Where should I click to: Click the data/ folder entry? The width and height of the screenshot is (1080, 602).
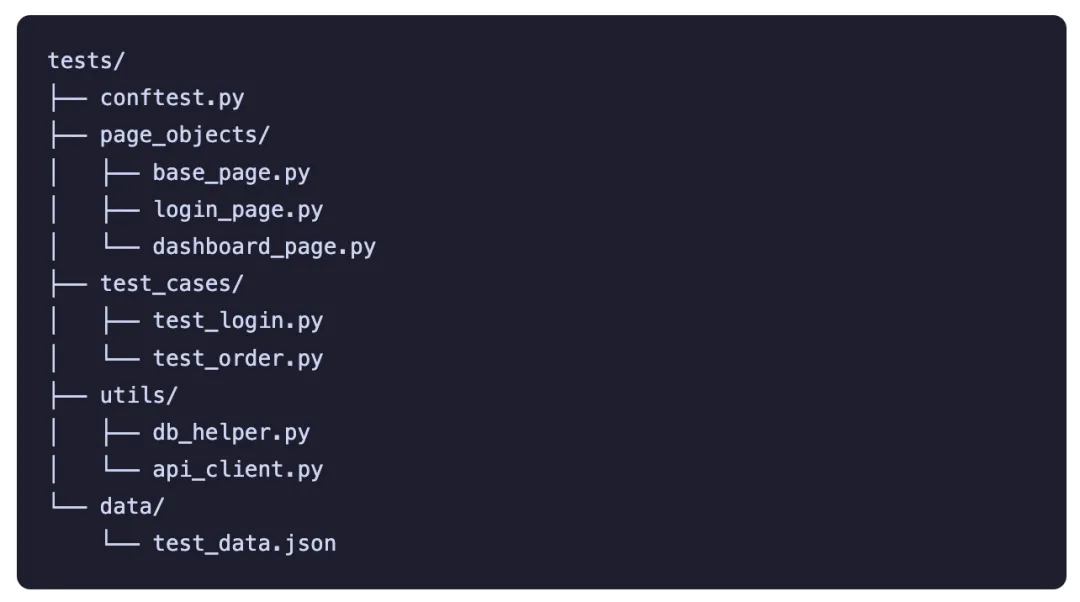pyautogui.click(x=132, y=507)
